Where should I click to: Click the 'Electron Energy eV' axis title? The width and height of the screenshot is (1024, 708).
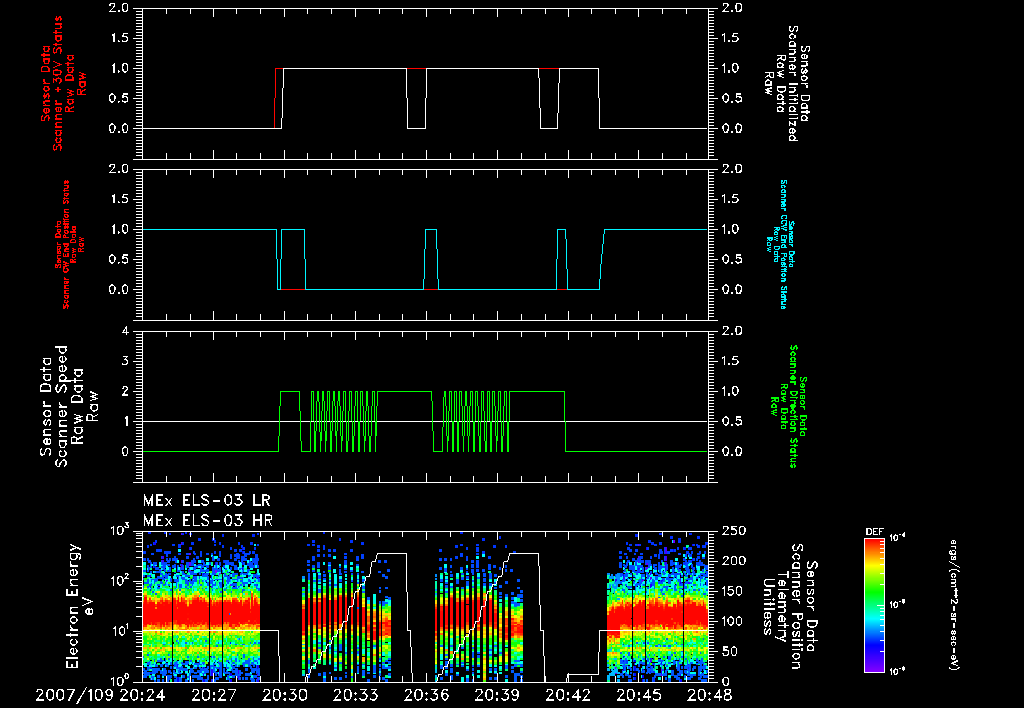coord(81,606)
